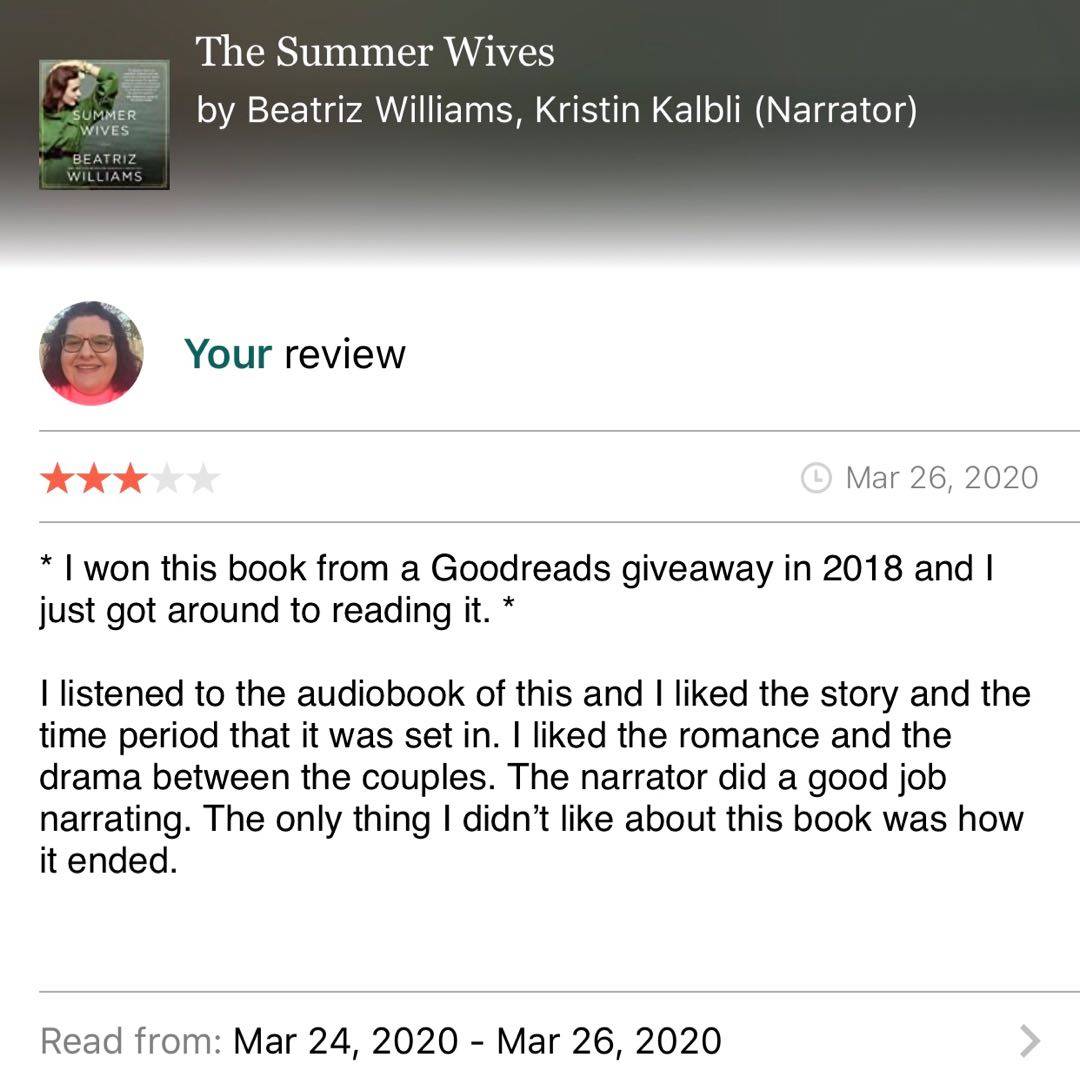Tap the reviewer profile avatar
Screen dimensions: 1080x1080
pyautogui.click(x=91, y=353)
